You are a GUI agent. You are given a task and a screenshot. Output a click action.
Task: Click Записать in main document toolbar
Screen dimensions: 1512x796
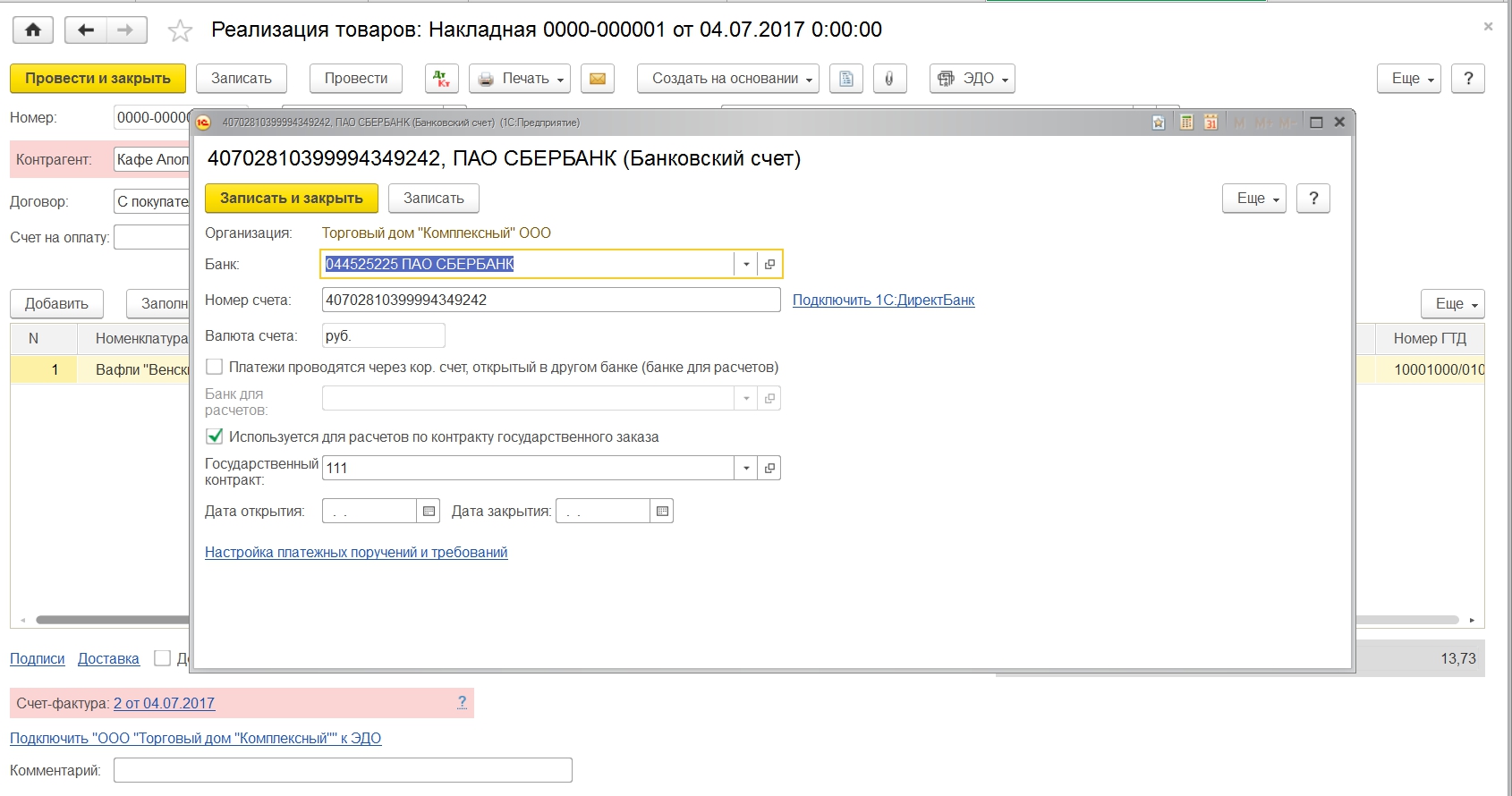[242, 79]
